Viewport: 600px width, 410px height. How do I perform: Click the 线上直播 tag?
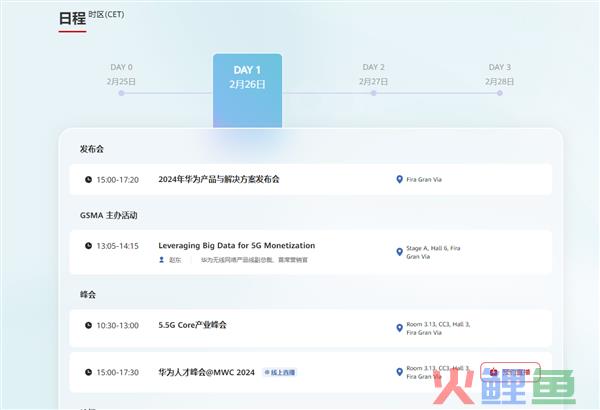pos(280,372)
